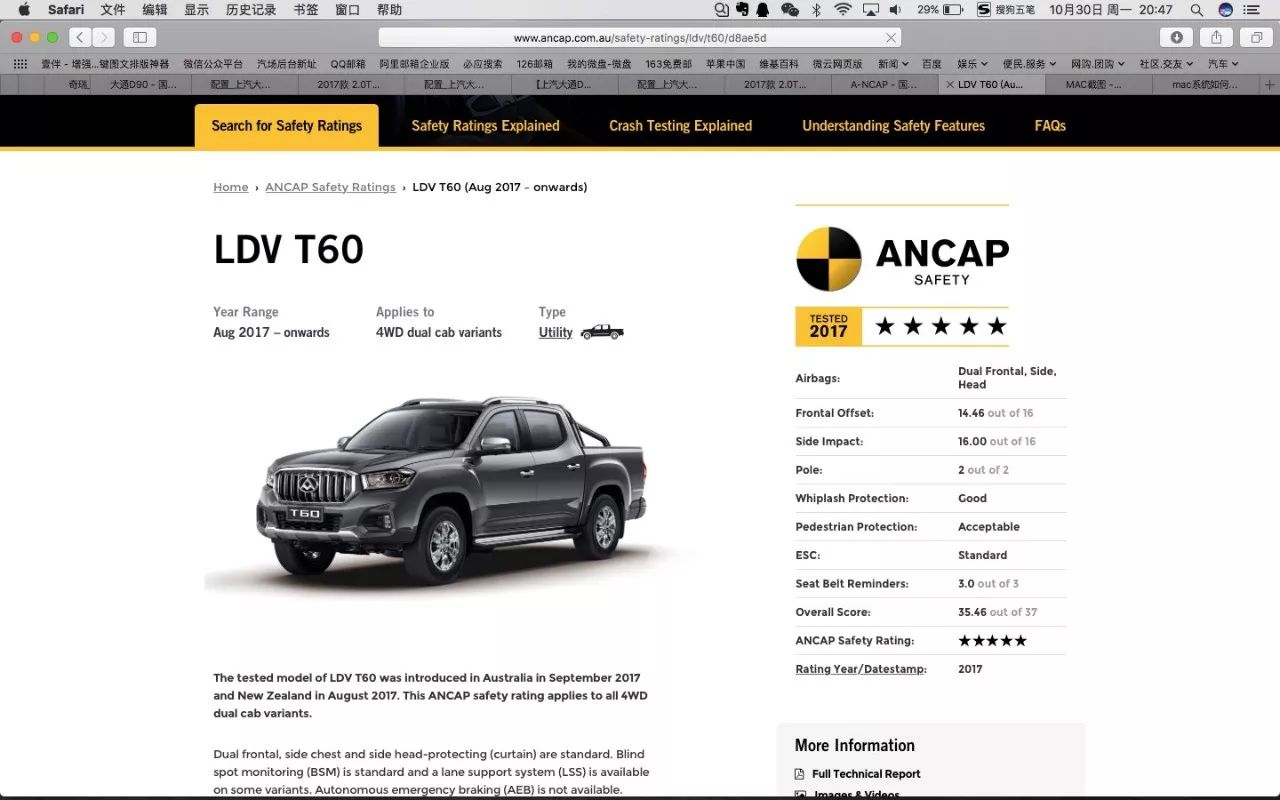Click Safari's forward arrow button
The height and width of the screenshot is (800, 1280).
[x=104, y=37]
